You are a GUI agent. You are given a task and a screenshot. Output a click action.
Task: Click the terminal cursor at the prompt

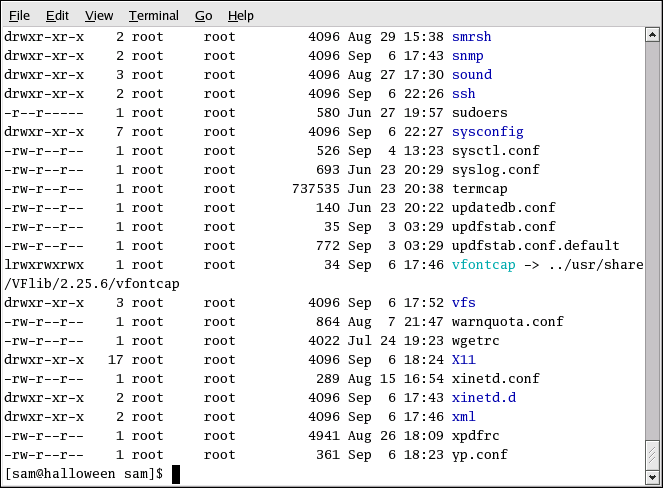[x=176, y=474]
